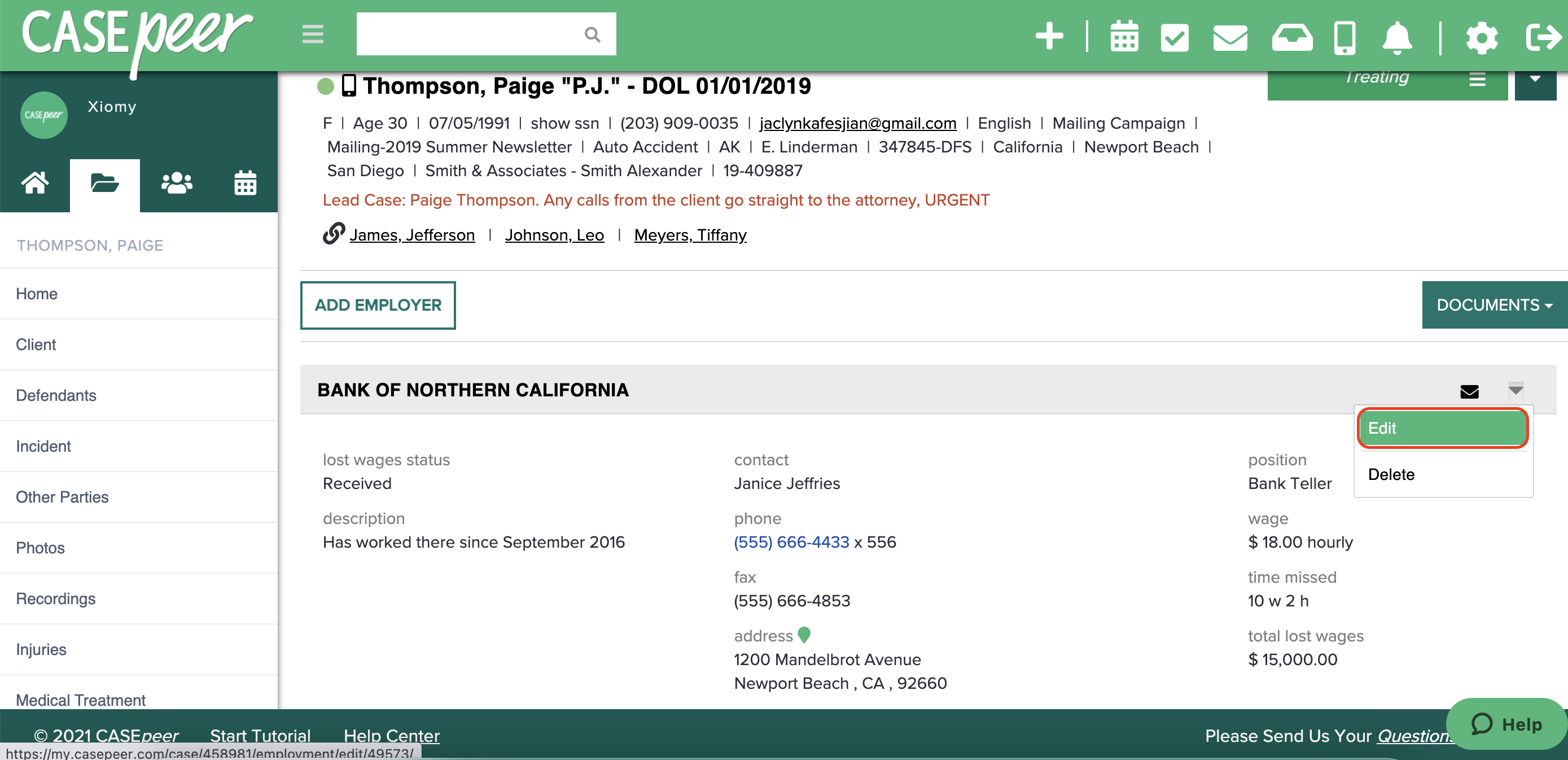Image resolution: width=1568 pixels, height=760 pixels.
Task: Open the calendar icon in the top bar
Action: click(1124, 36)
